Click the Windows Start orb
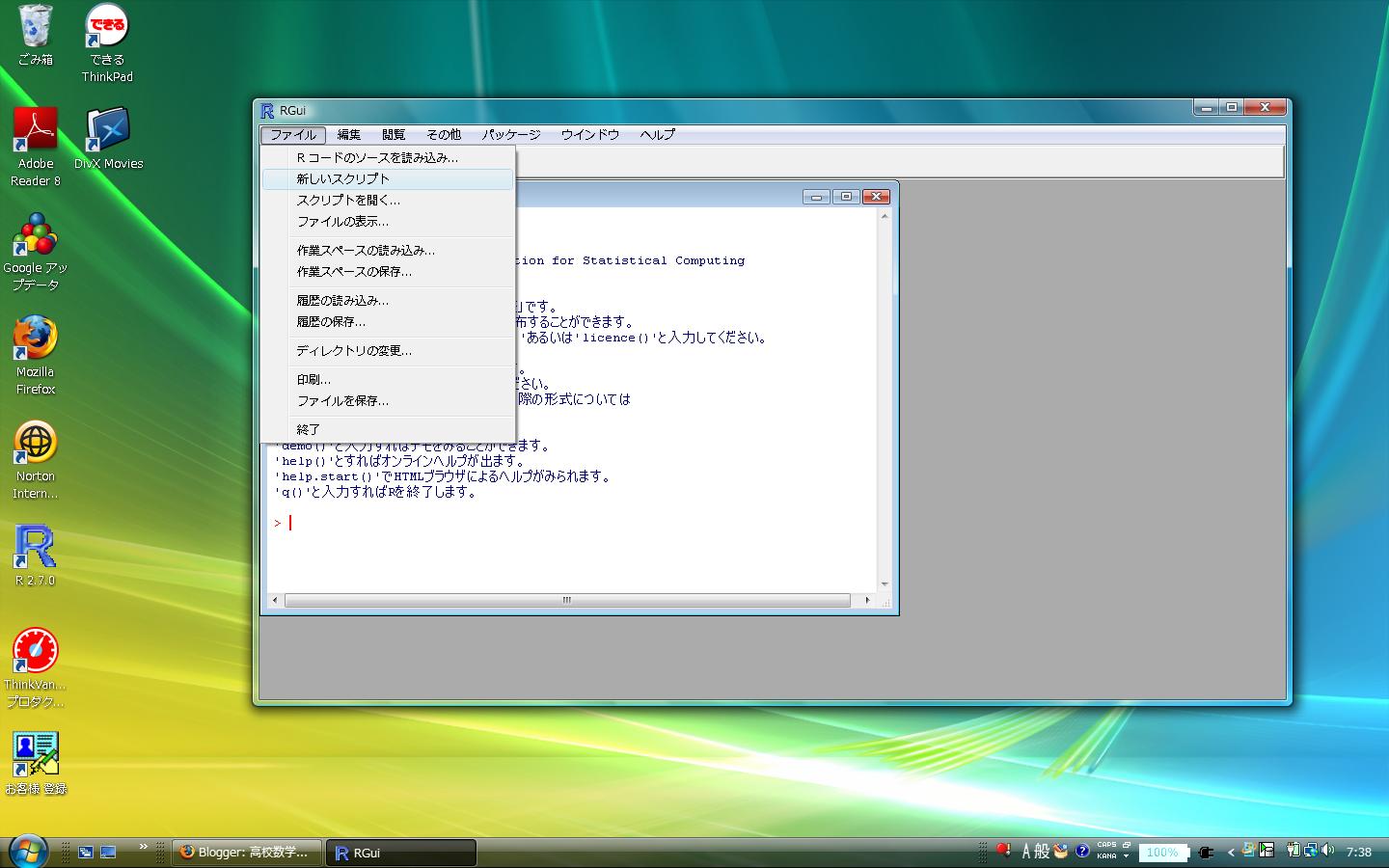The height and width of the screenshot is (868, 1389). tap(28, 852)
